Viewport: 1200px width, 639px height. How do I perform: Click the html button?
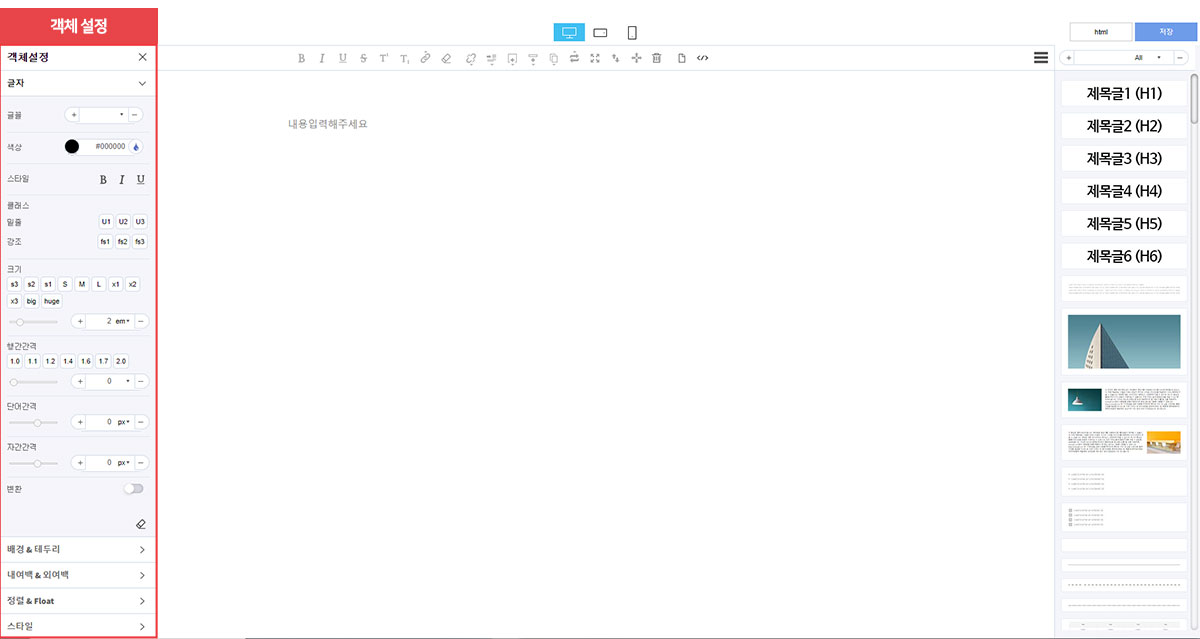pyautogui.click(x=1100, y=32)
